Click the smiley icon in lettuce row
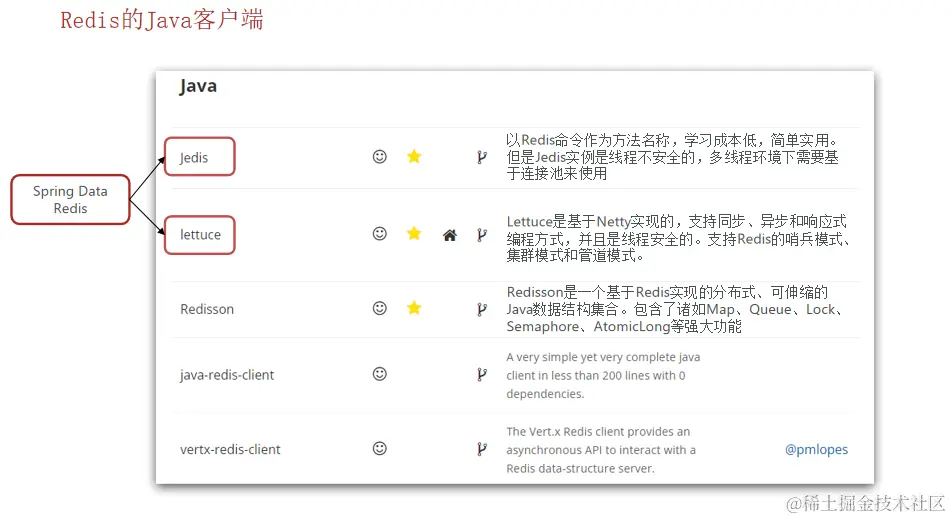952x520 pixels. pyautogui.click(x=379, y=234)
